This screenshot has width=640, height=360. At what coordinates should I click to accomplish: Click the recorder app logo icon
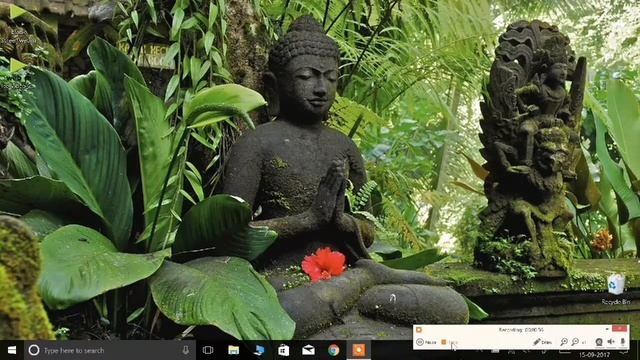point(419,329)
